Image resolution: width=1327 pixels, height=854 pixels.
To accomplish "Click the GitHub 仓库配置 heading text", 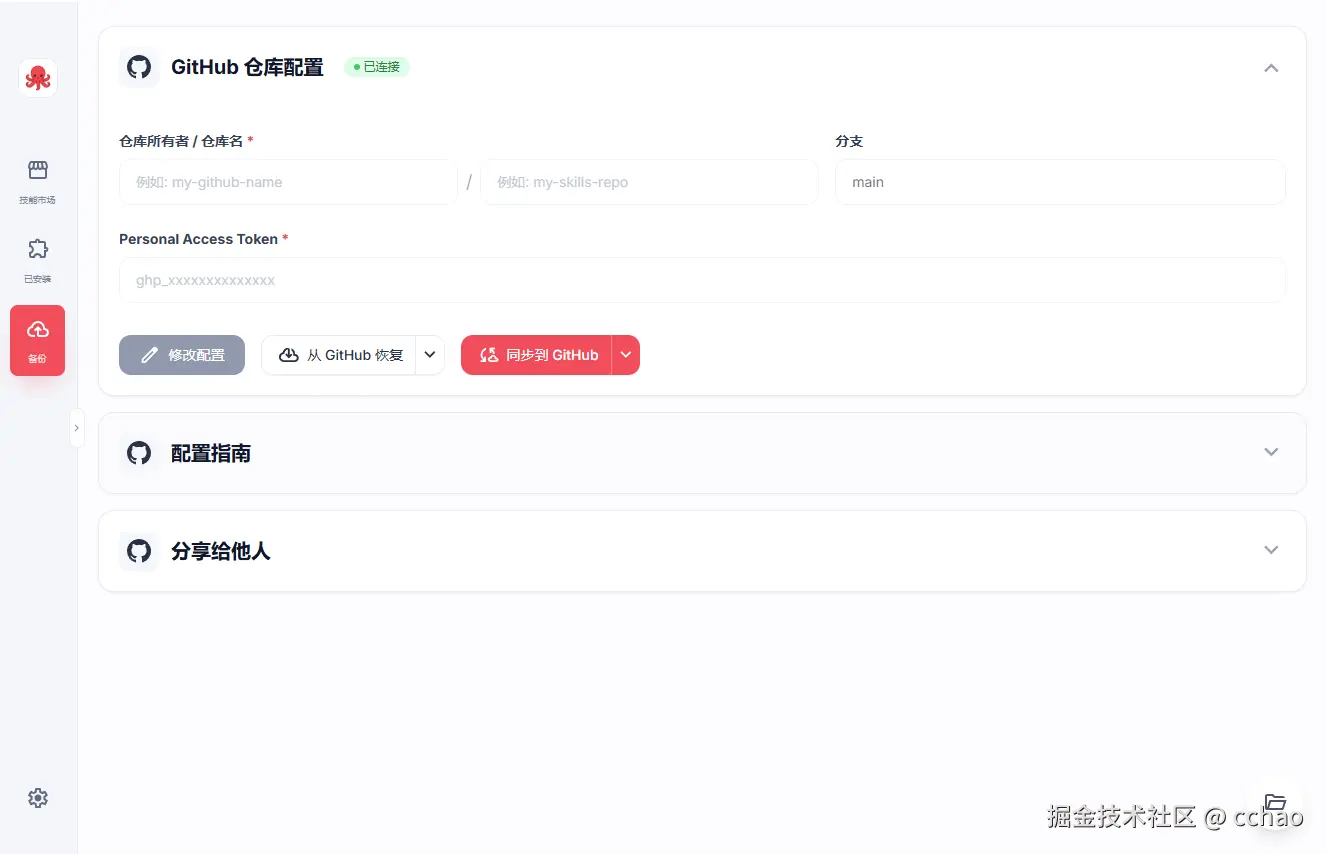I will pos(247,67).
